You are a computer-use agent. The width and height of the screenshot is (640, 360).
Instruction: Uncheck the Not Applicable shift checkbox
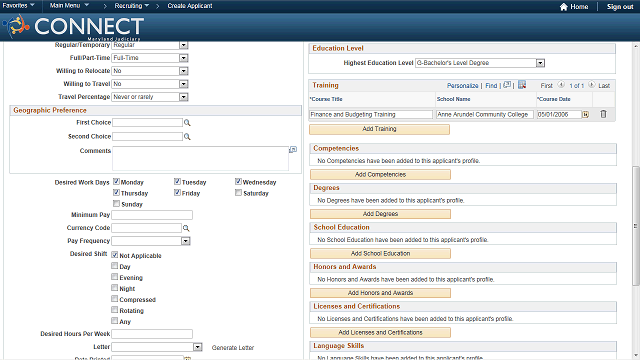click(115, 255)
